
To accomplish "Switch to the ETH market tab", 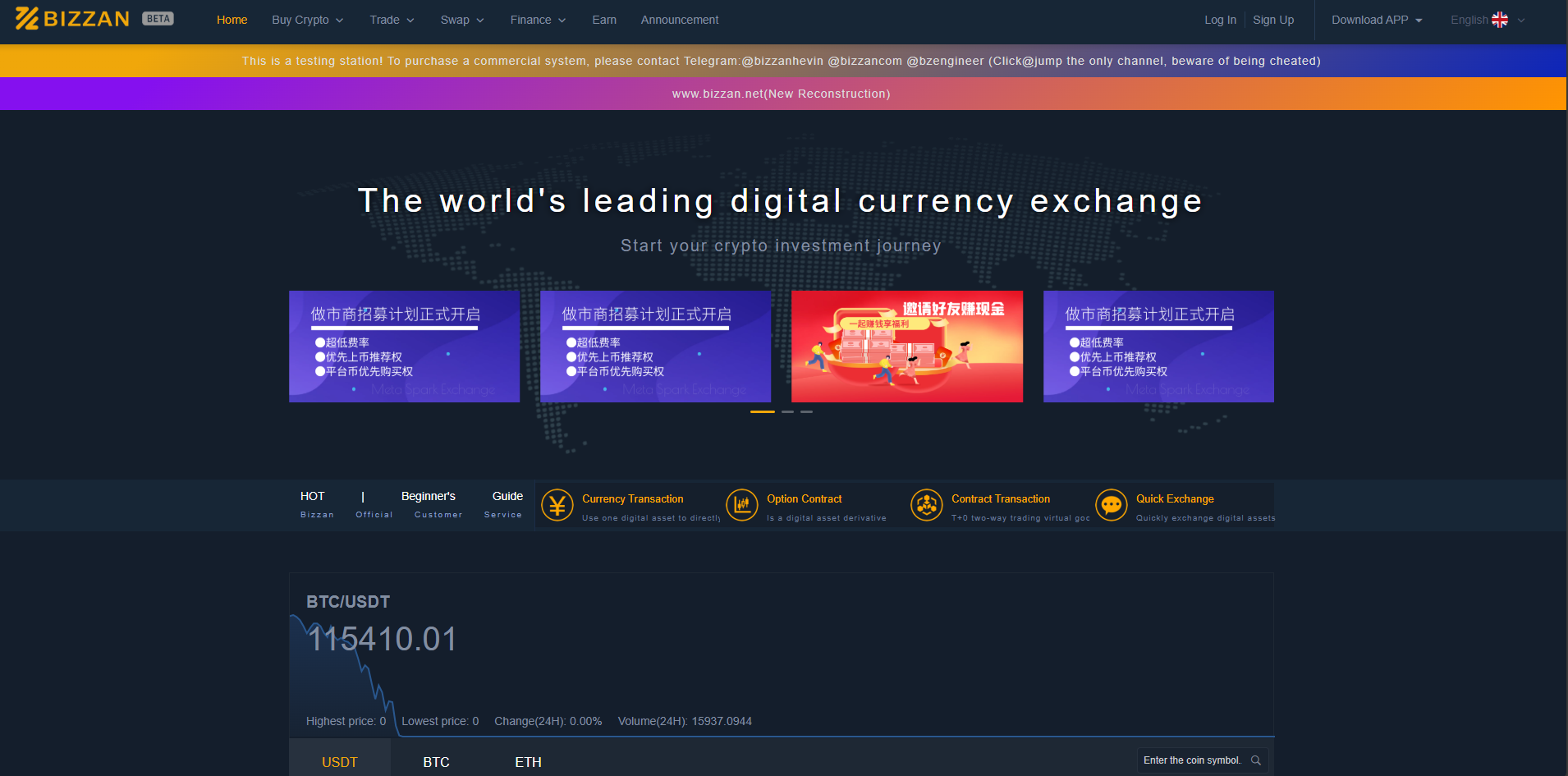I will [528, 762].
